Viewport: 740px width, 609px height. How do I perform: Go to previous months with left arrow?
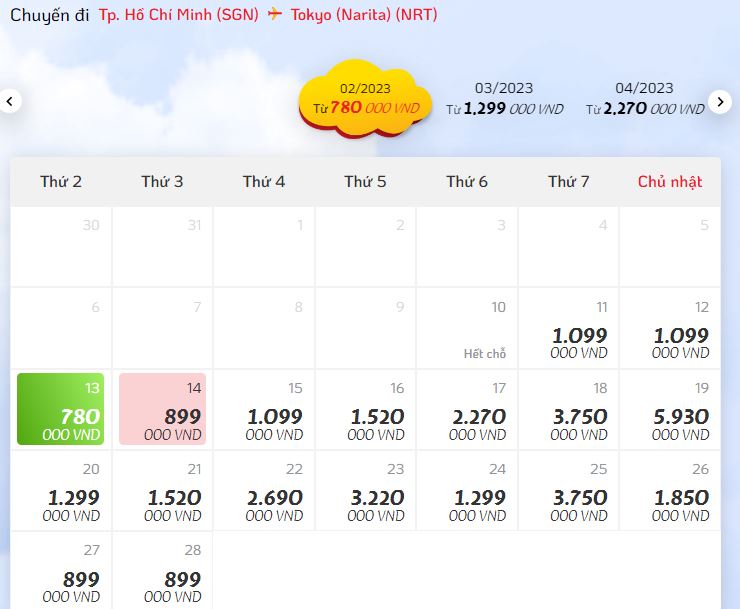tap(9, 101)
